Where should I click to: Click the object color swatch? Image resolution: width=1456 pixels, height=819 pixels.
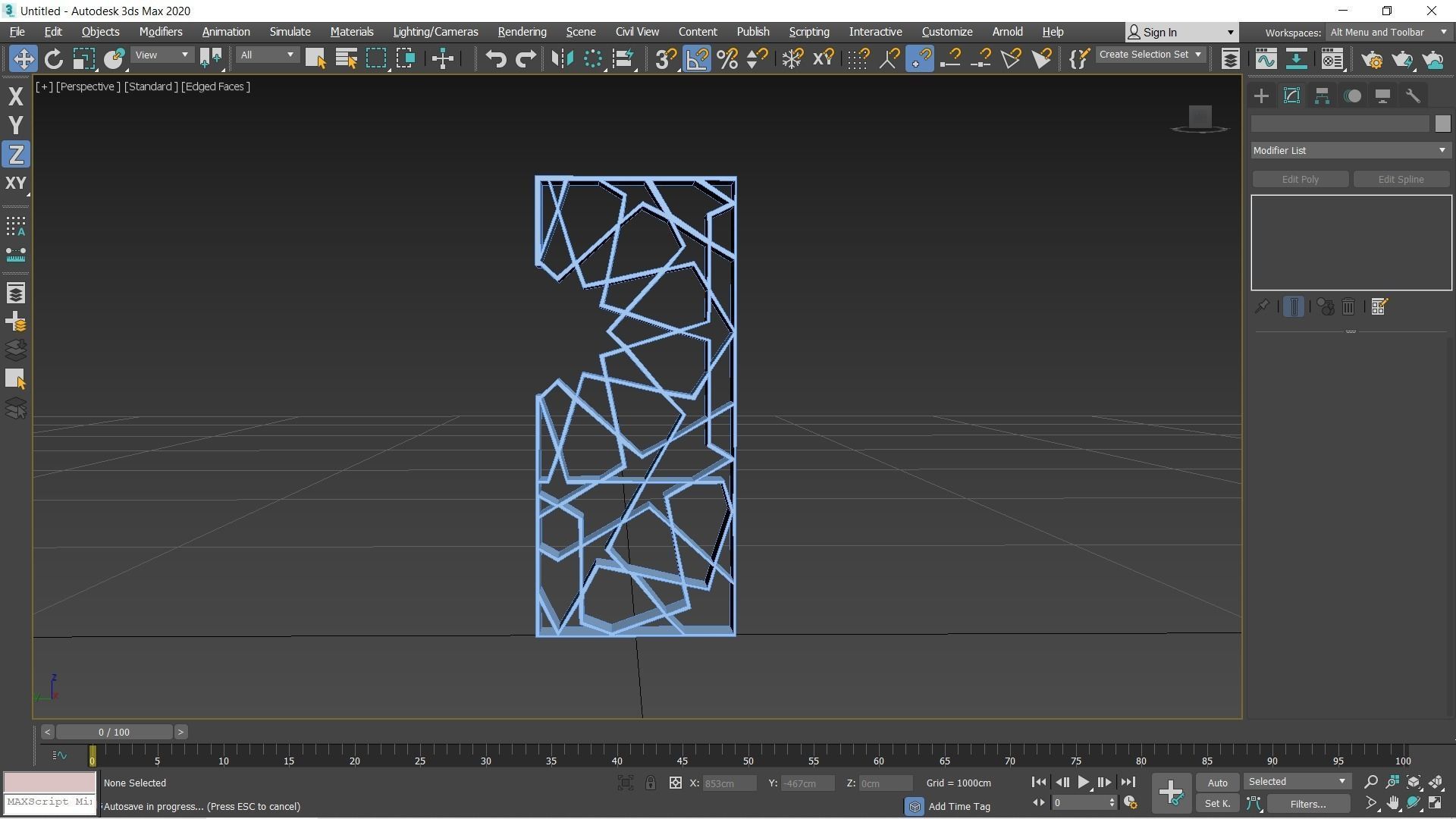1442,124
